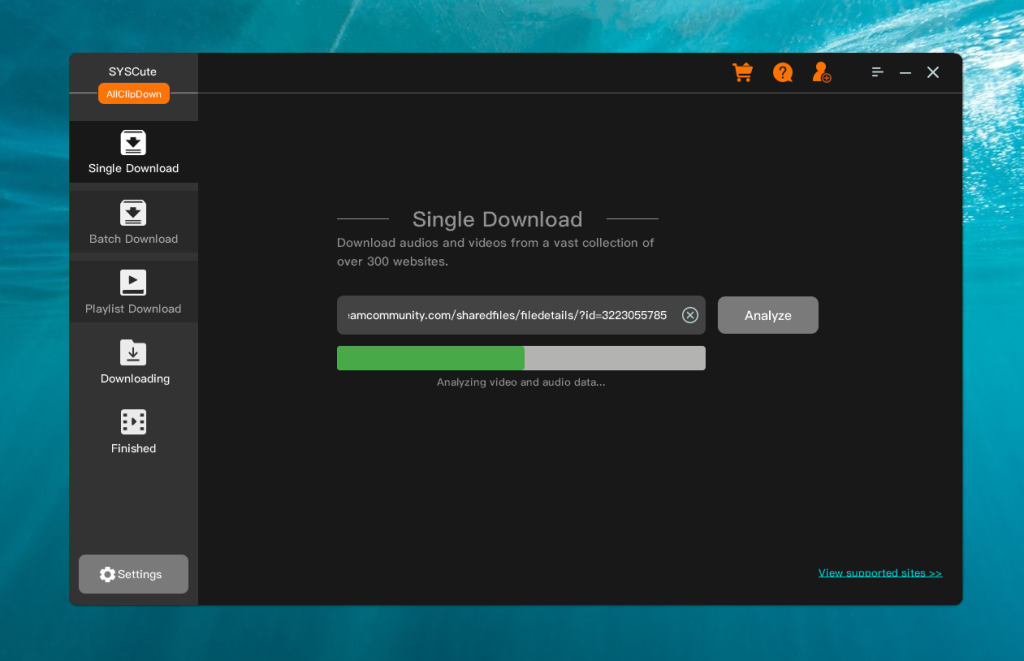Switch to Playlist Download mode
The height and width of the screenshot is (661, 1024).
pos(133,285)
